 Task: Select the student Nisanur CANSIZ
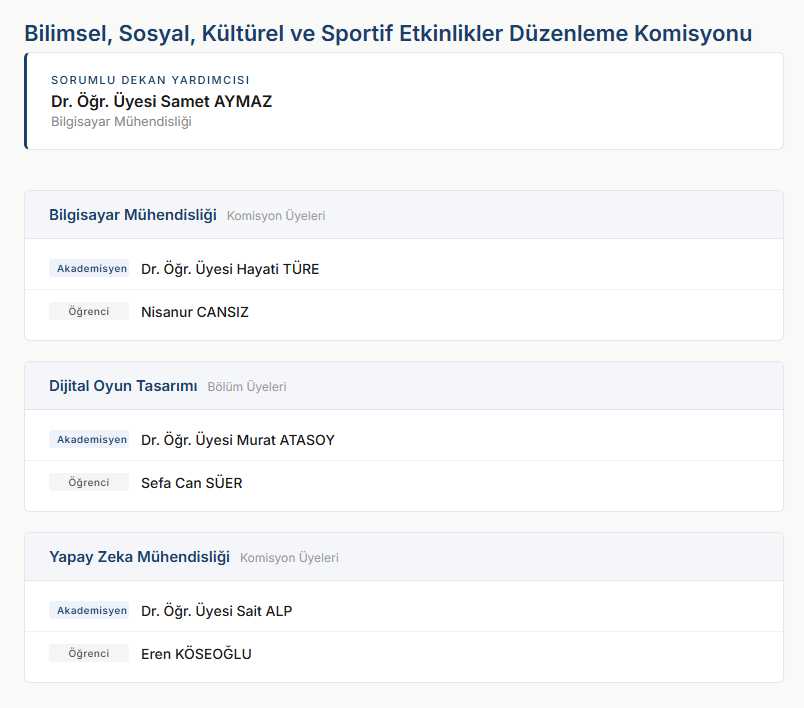coord(194,312)
